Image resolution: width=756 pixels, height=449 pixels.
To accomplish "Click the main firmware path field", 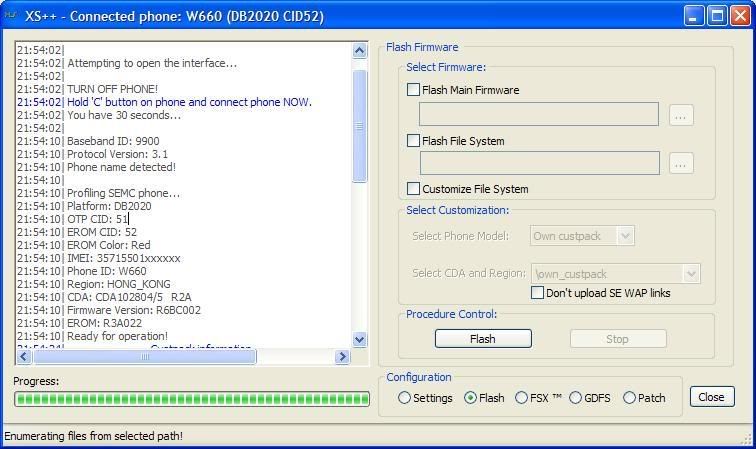I will (539, 114).
